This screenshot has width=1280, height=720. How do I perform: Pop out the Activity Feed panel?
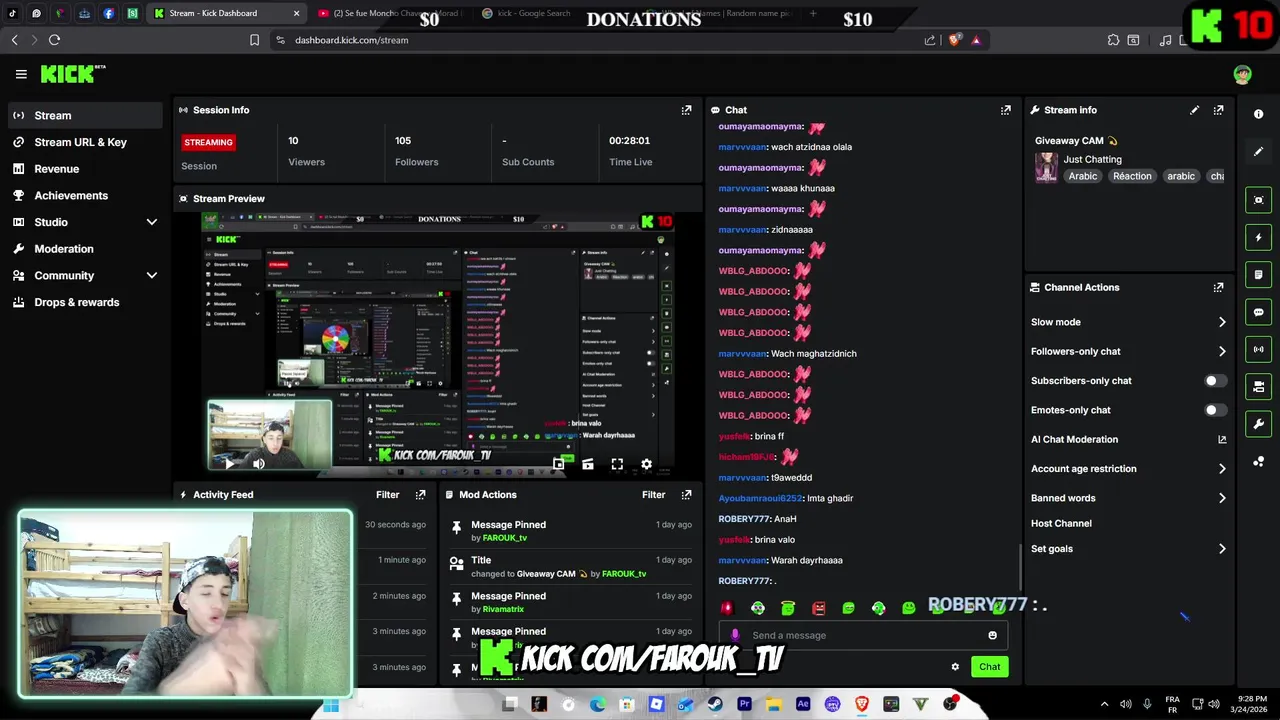(x=420, y=494)
